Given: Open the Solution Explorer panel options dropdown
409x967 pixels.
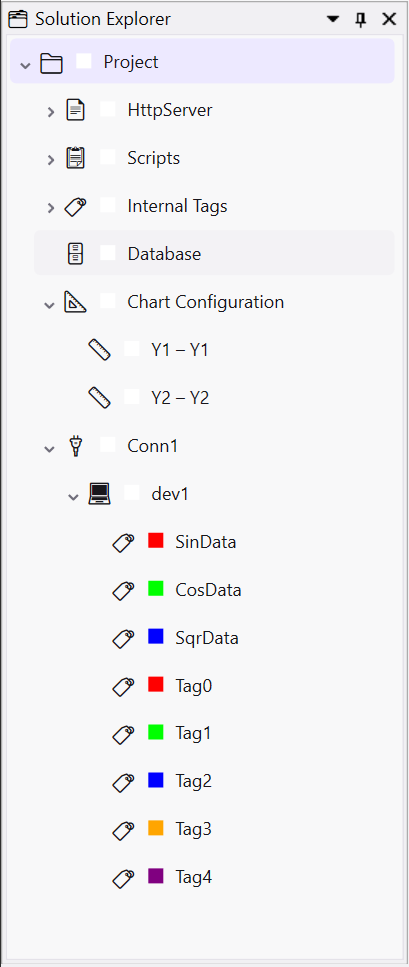Looking at the screenshot, I should coord(333,20).
